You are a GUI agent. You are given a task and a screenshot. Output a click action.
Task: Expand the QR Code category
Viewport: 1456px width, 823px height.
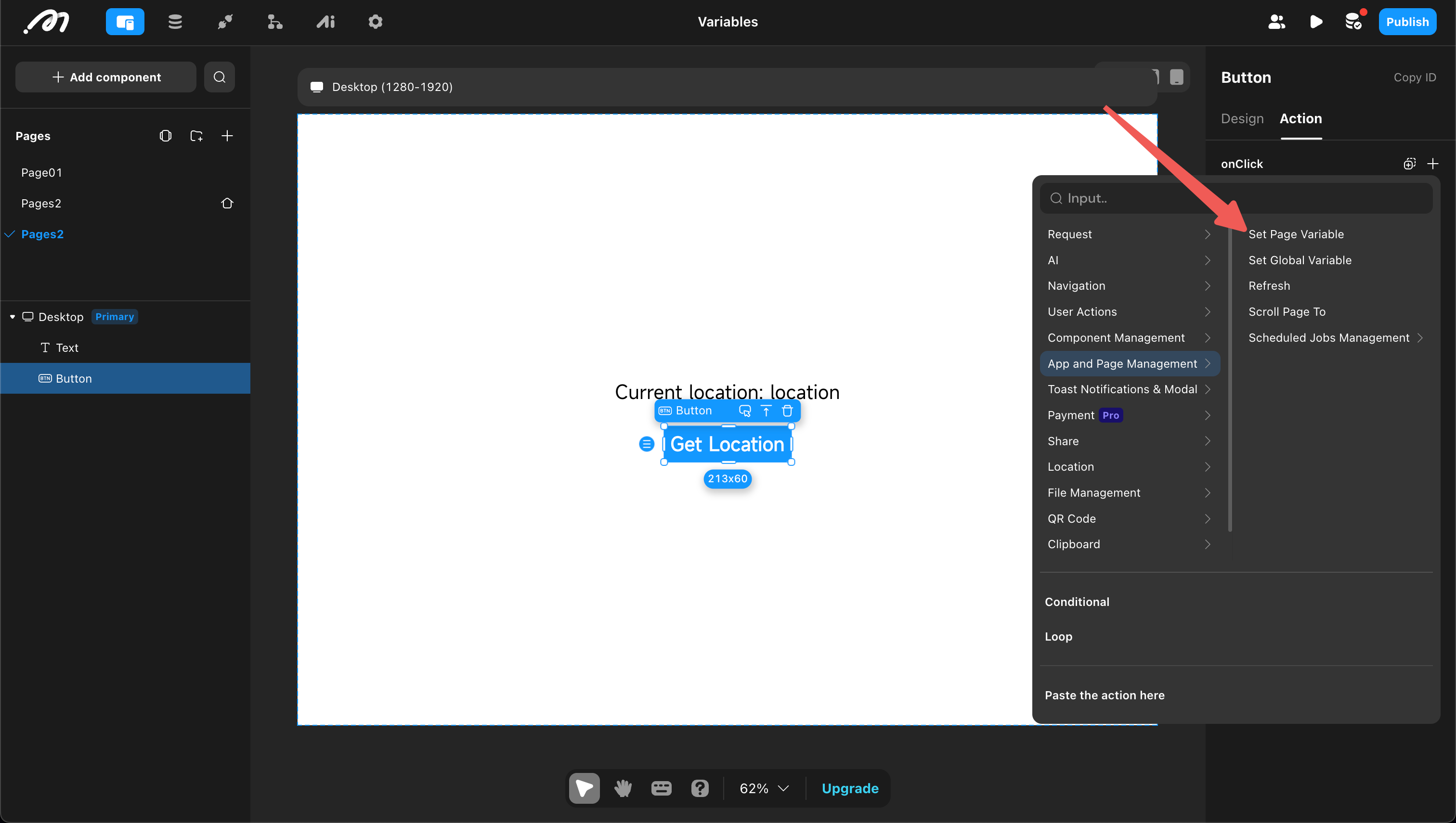[x=1130, y=519]
